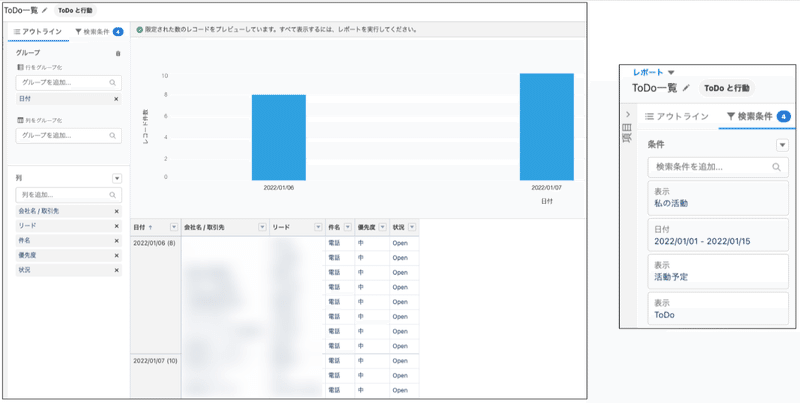This screenshot has height=403, width=800.
Task: Open the レポート dropdown in the right panel
Action: 671,72
